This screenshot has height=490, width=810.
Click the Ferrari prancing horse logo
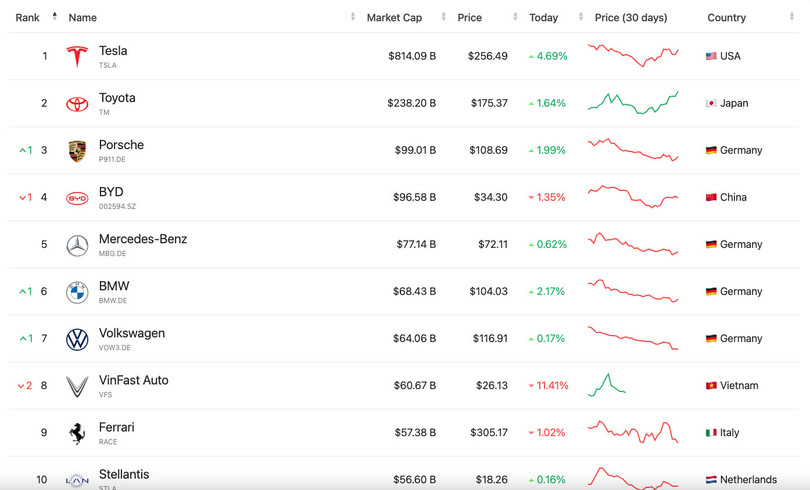pyautogui.click(x=77, y=433)
